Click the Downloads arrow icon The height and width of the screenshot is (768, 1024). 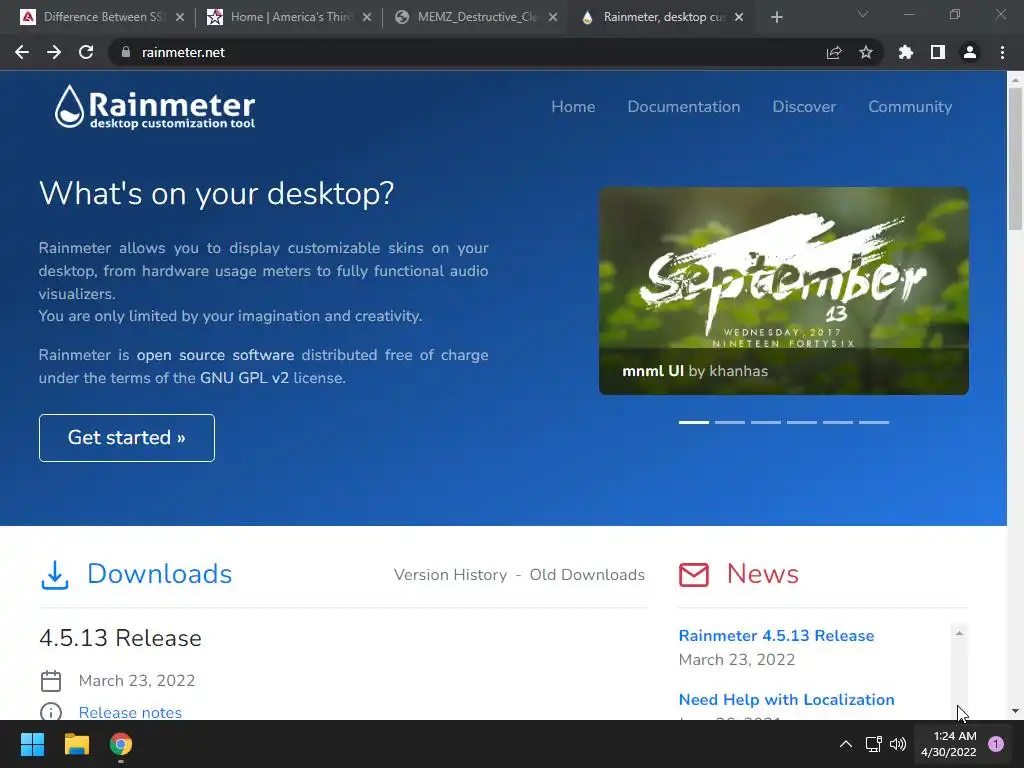55,575
